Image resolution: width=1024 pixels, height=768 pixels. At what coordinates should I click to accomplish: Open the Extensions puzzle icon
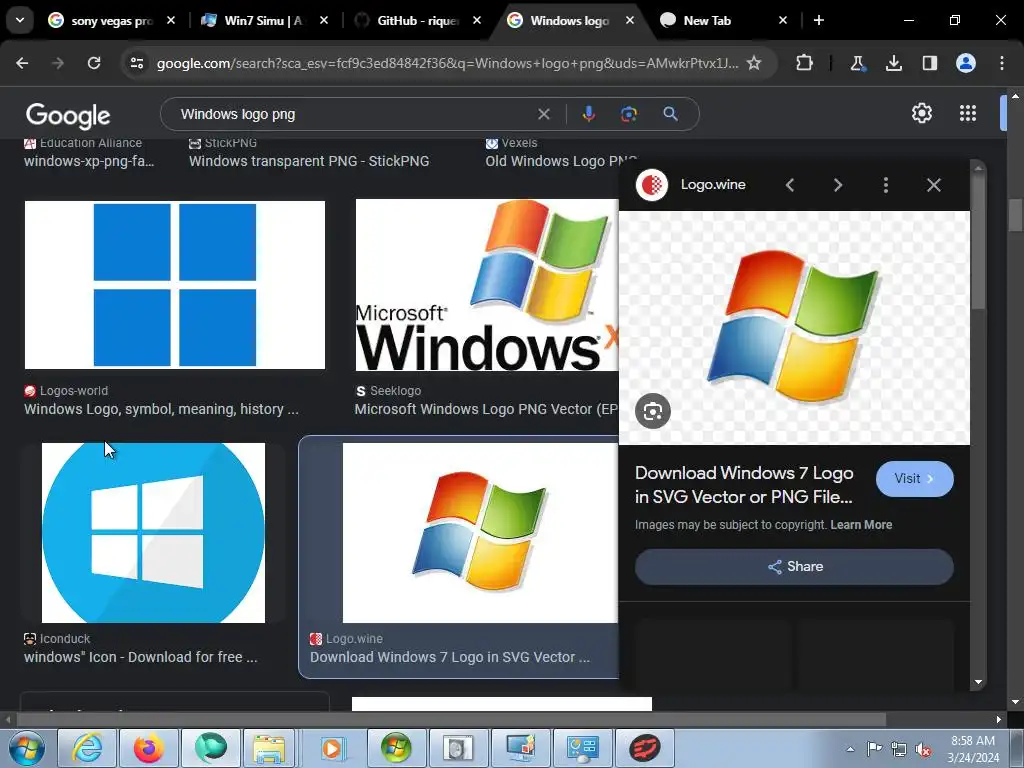pos(805,63)
